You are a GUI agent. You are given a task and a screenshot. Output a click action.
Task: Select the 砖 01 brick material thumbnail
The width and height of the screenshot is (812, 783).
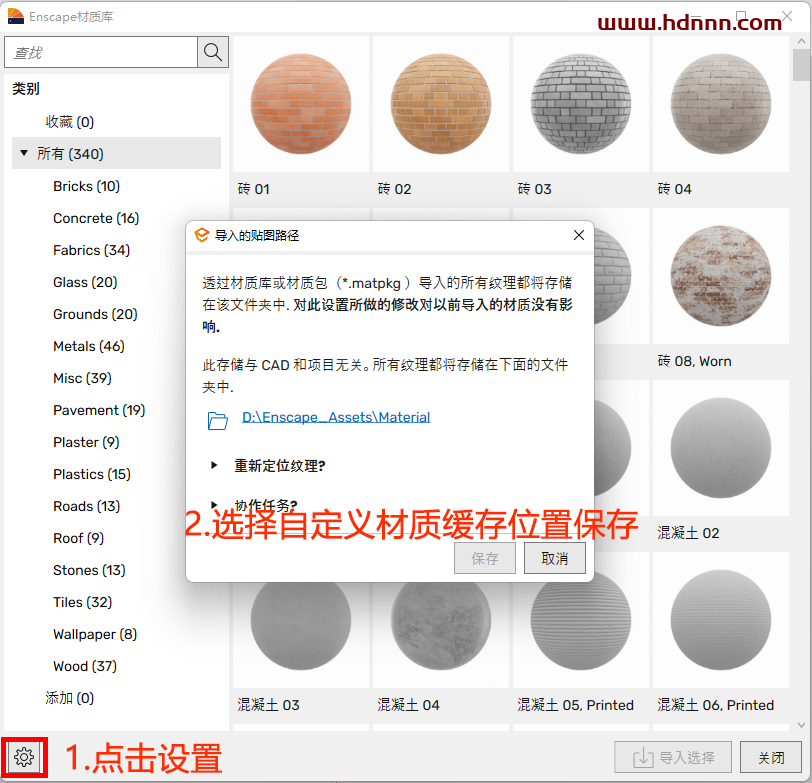[x=301, y=104]
